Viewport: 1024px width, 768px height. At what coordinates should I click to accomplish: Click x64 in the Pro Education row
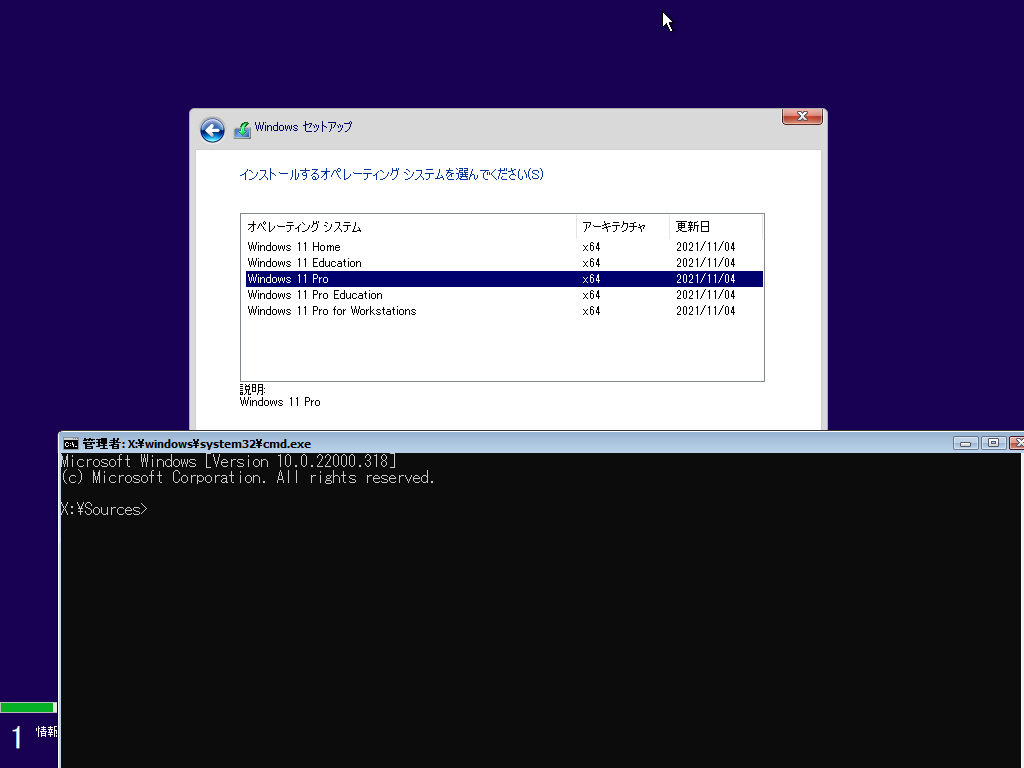pyautogui.click(x=591, y=295)
